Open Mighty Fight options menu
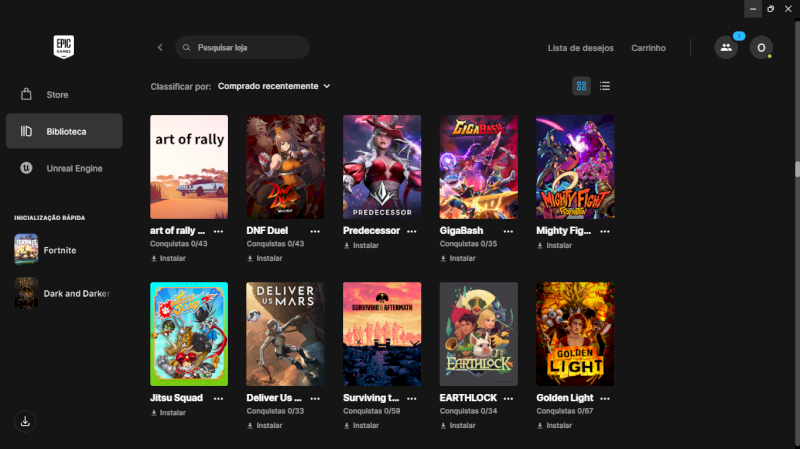Screen dimensions: 800x449 [x=605, y=231]
